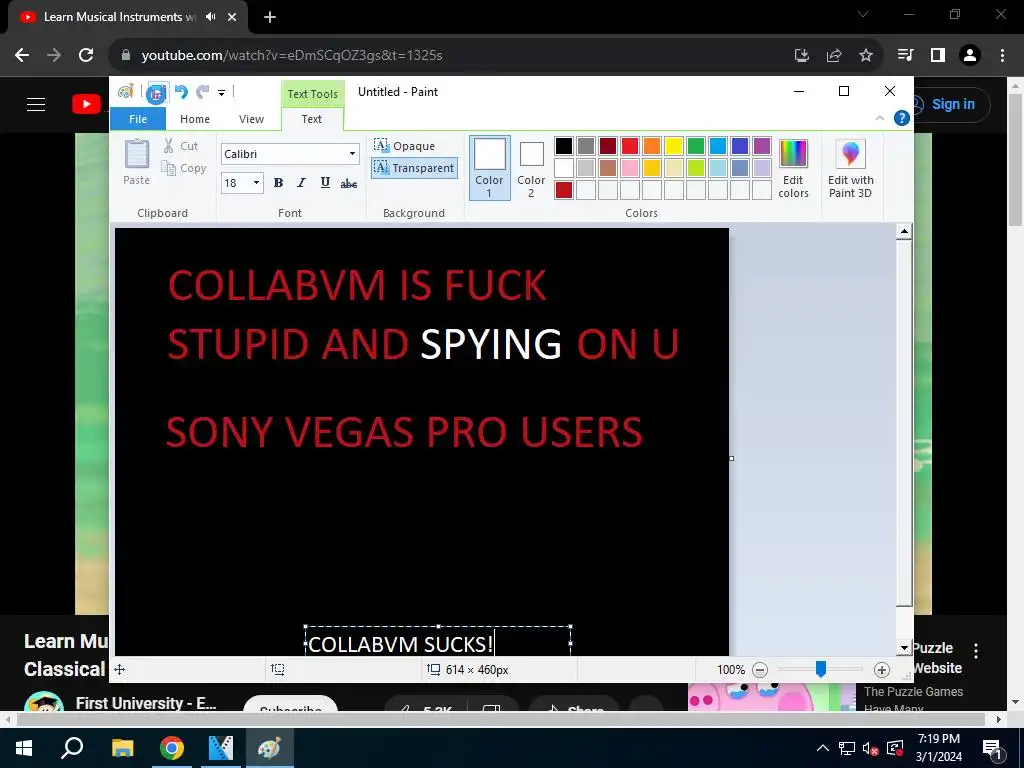Open Edit colors rainbow palette
Screen dimensions: 1024x768
point(793,168)
